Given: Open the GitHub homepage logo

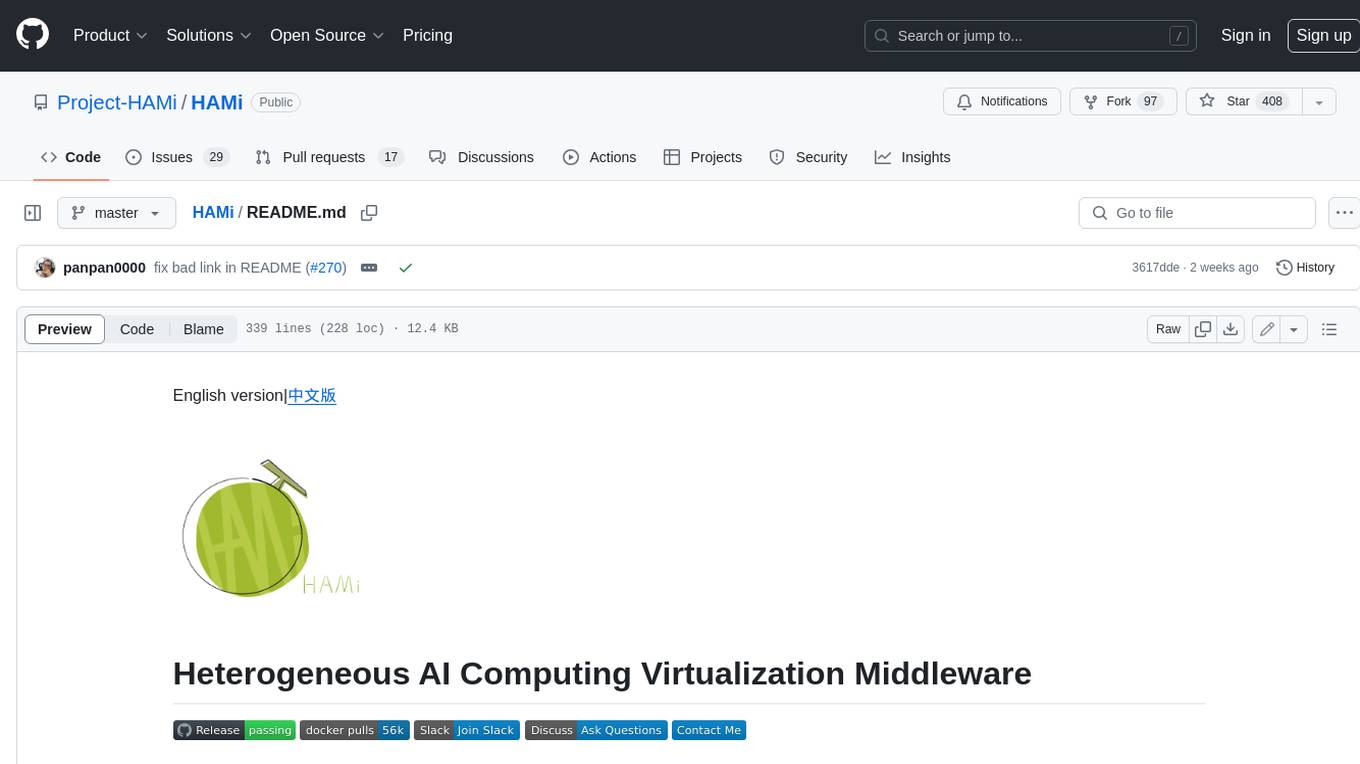Looking at the screenshot, I should coord(32,35).
